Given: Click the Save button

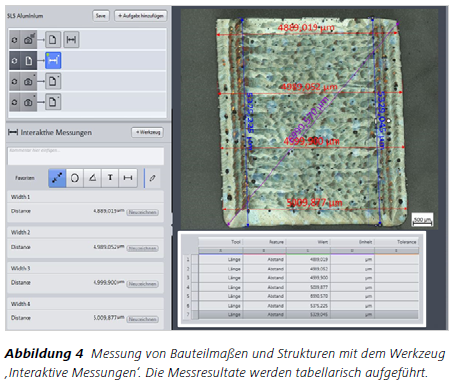Looking at the screenshot, I should click(x=100, y=16).
